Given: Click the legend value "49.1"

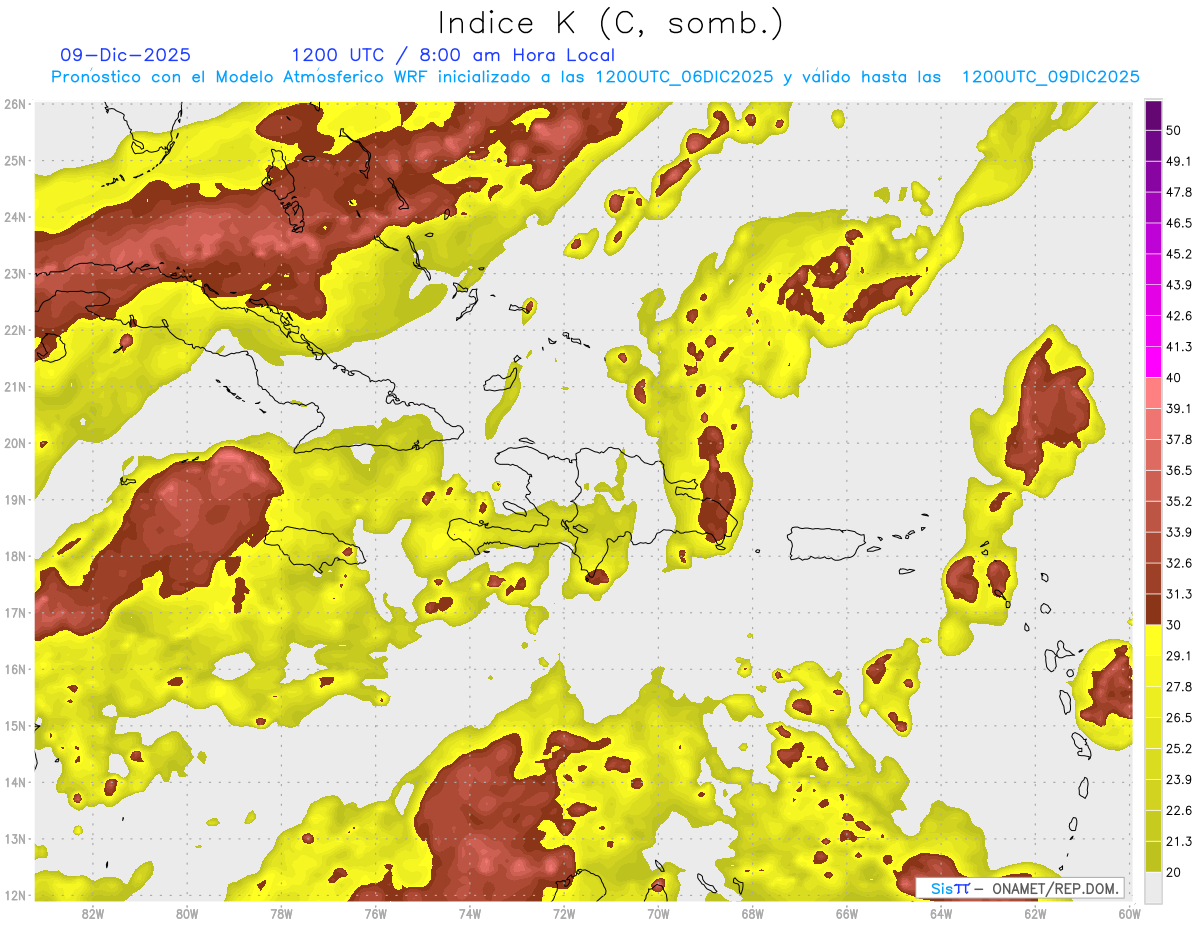Looking at the screenshot, I should point(1179,161).
